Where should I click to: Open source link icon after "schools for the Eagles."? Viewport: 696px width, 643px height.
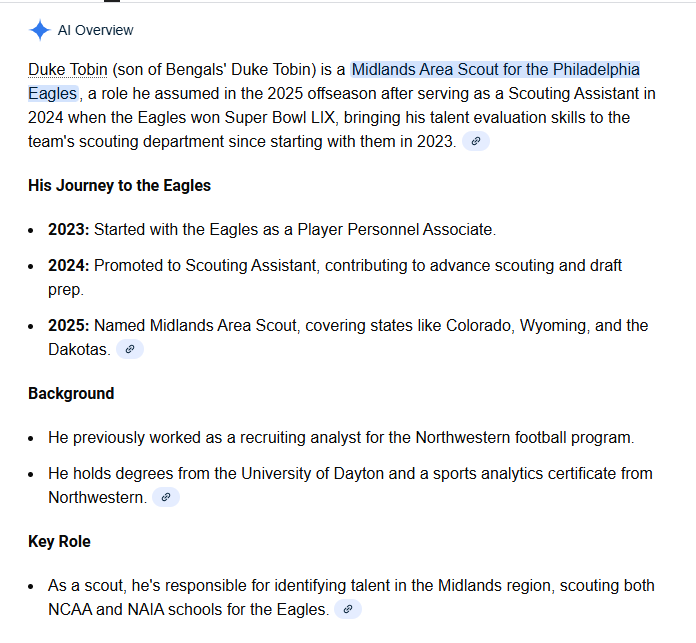pyautogui.click(x=348, y=609)
